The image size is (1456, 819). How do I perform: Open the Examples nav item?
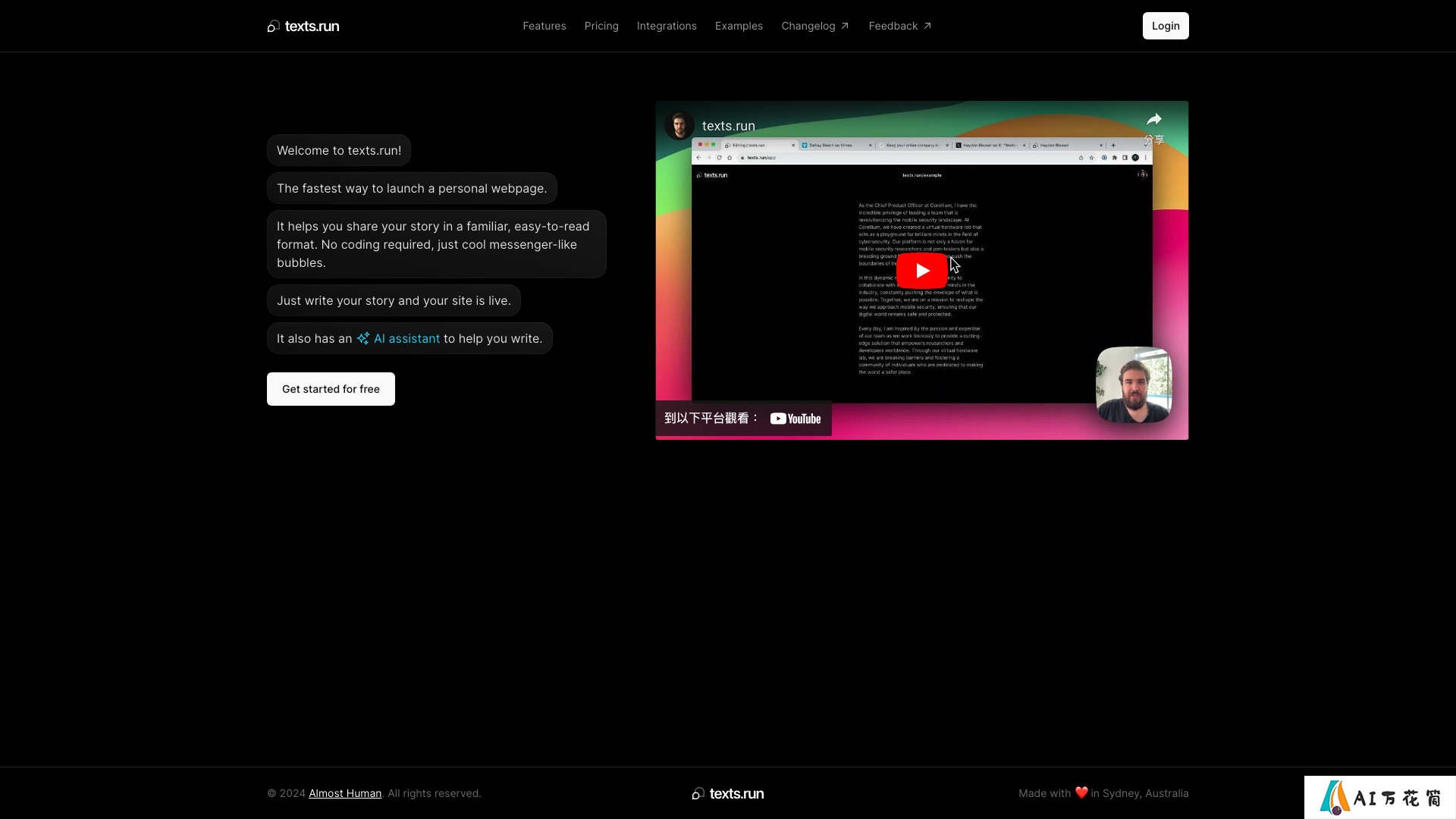pos(739,26)
